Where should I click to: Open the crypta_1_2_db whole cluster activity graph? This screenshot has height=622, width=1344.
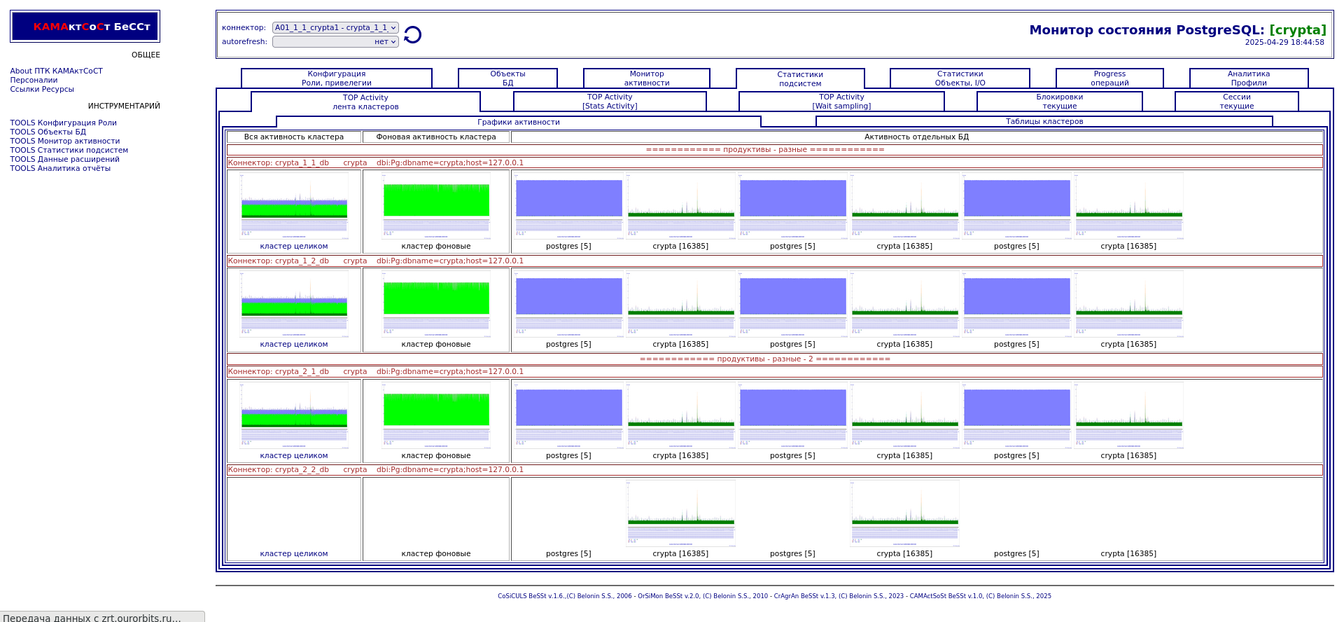click(x=294, y=304)
